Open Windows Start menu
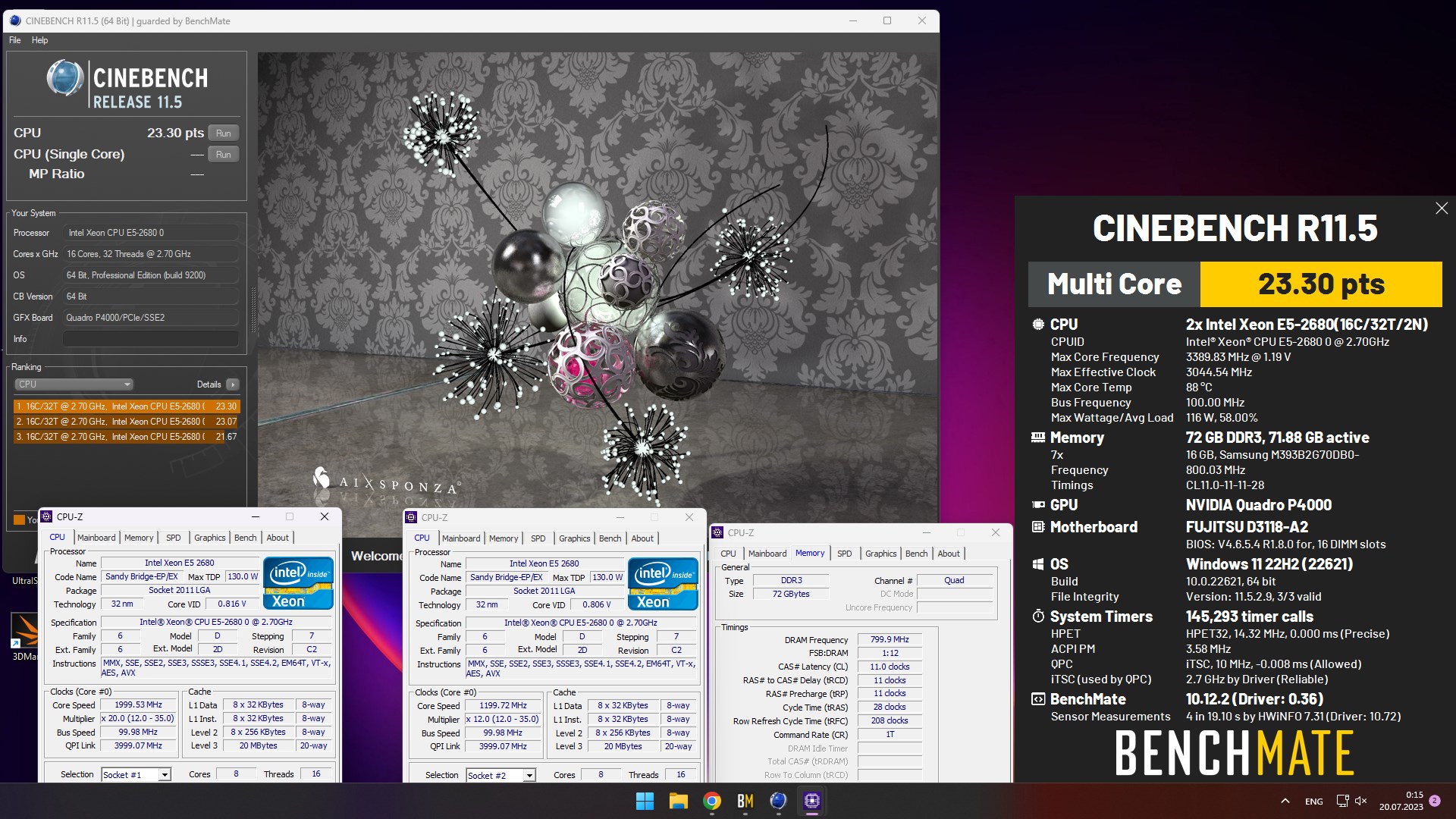Screen dimensions: 1456x819 click(x=645, y=801)
